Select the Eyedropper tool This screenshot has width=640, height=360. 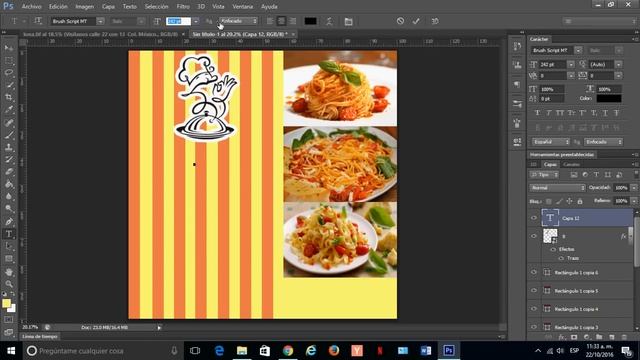[9, 110]
